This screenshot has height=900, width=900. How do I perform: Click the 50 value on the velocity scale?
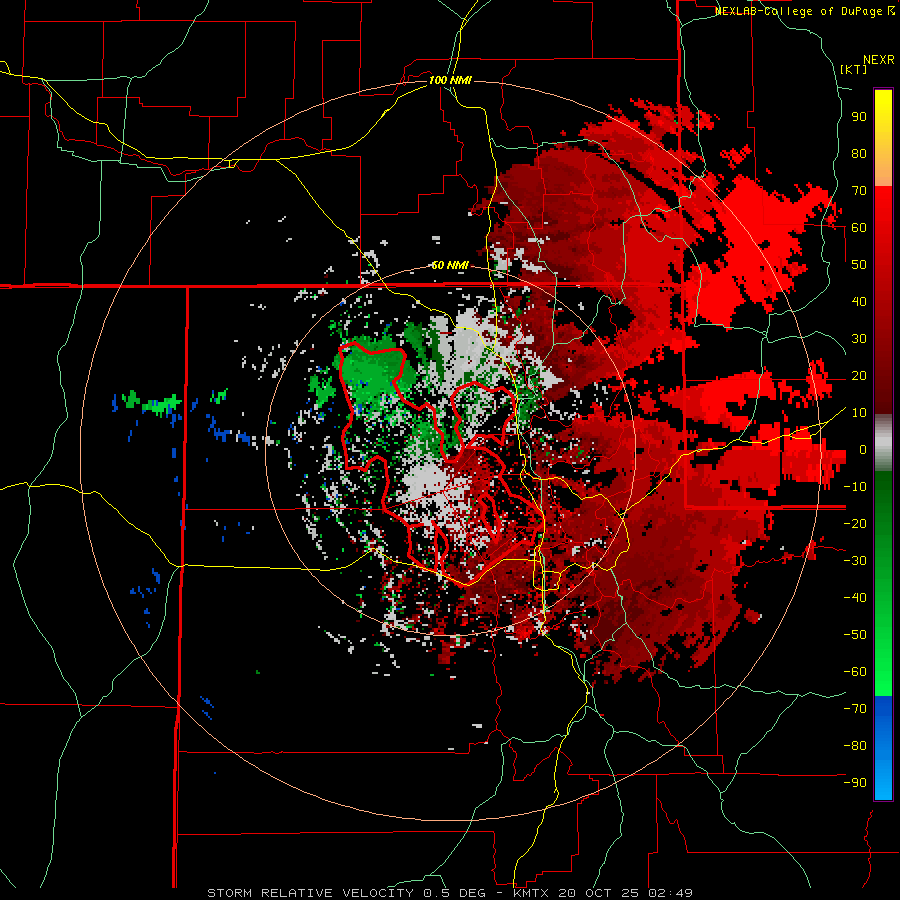click(859, 265)
